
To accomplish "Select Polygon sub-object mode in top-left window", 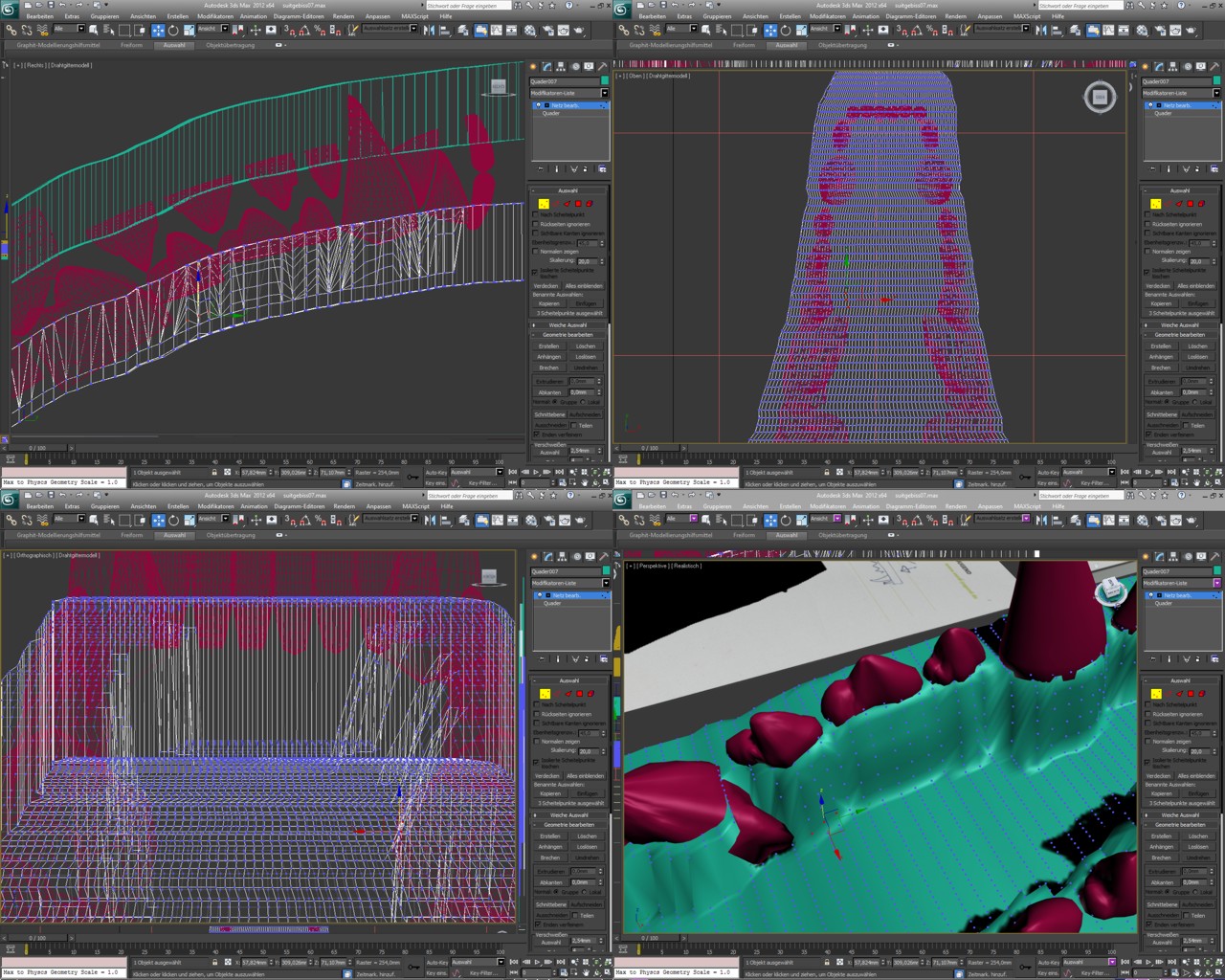I will point(578,204).
